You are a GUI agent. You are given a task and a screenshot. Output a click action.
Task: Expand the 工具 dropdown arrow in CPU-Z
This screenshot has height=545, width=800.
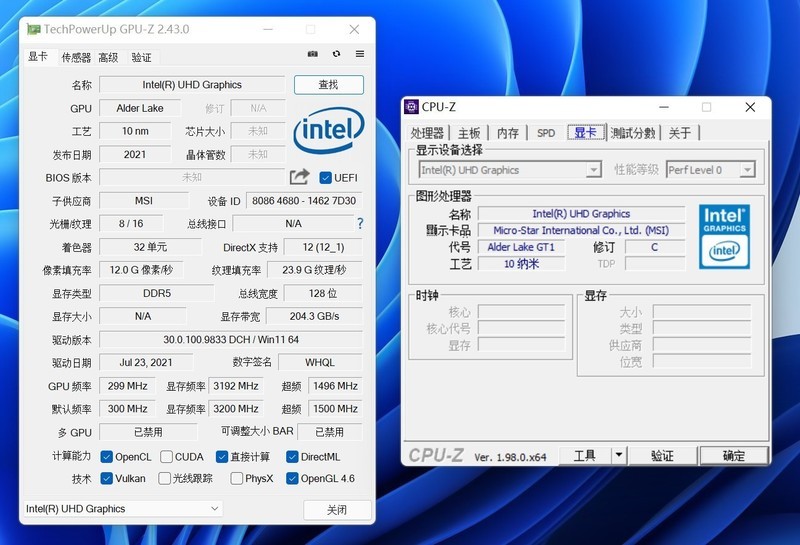pos(619,455)
